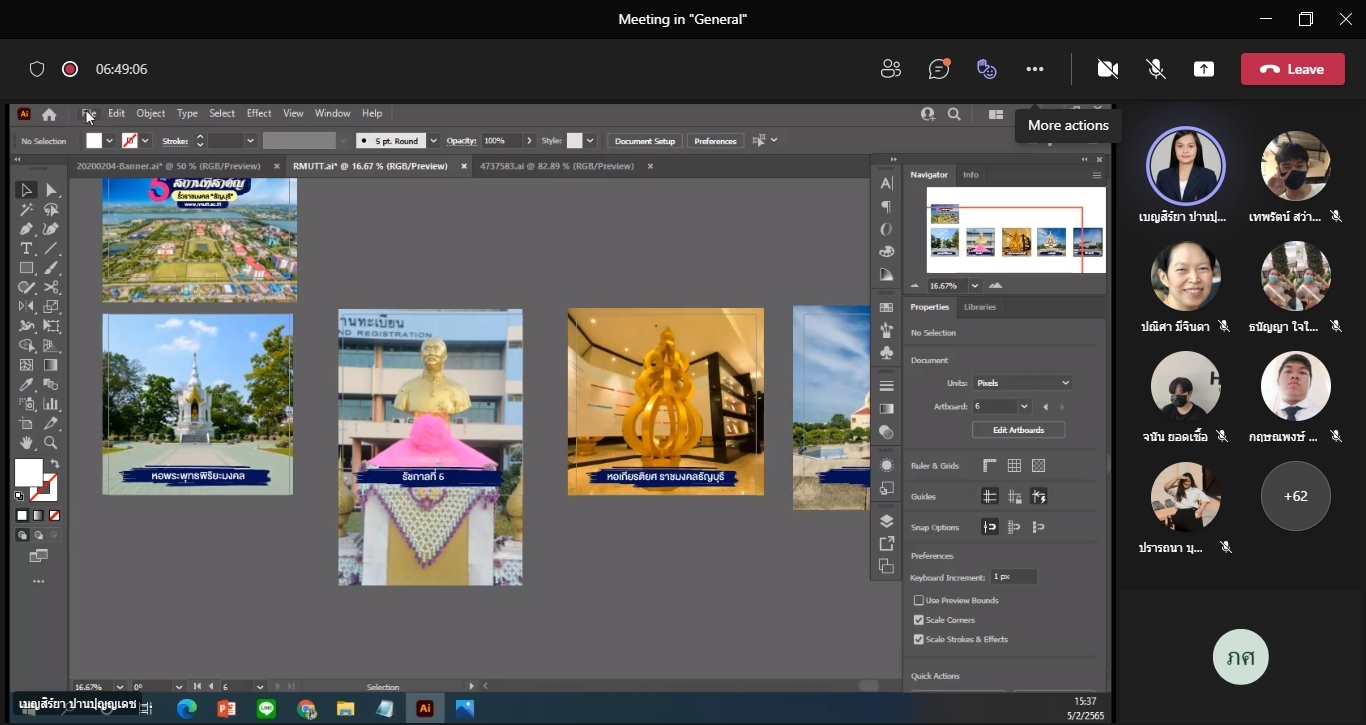This screenshot has height=725, width=1366.
Task: Toggle show rulers button in Ruler & Grids
Action: pos(990,465)
